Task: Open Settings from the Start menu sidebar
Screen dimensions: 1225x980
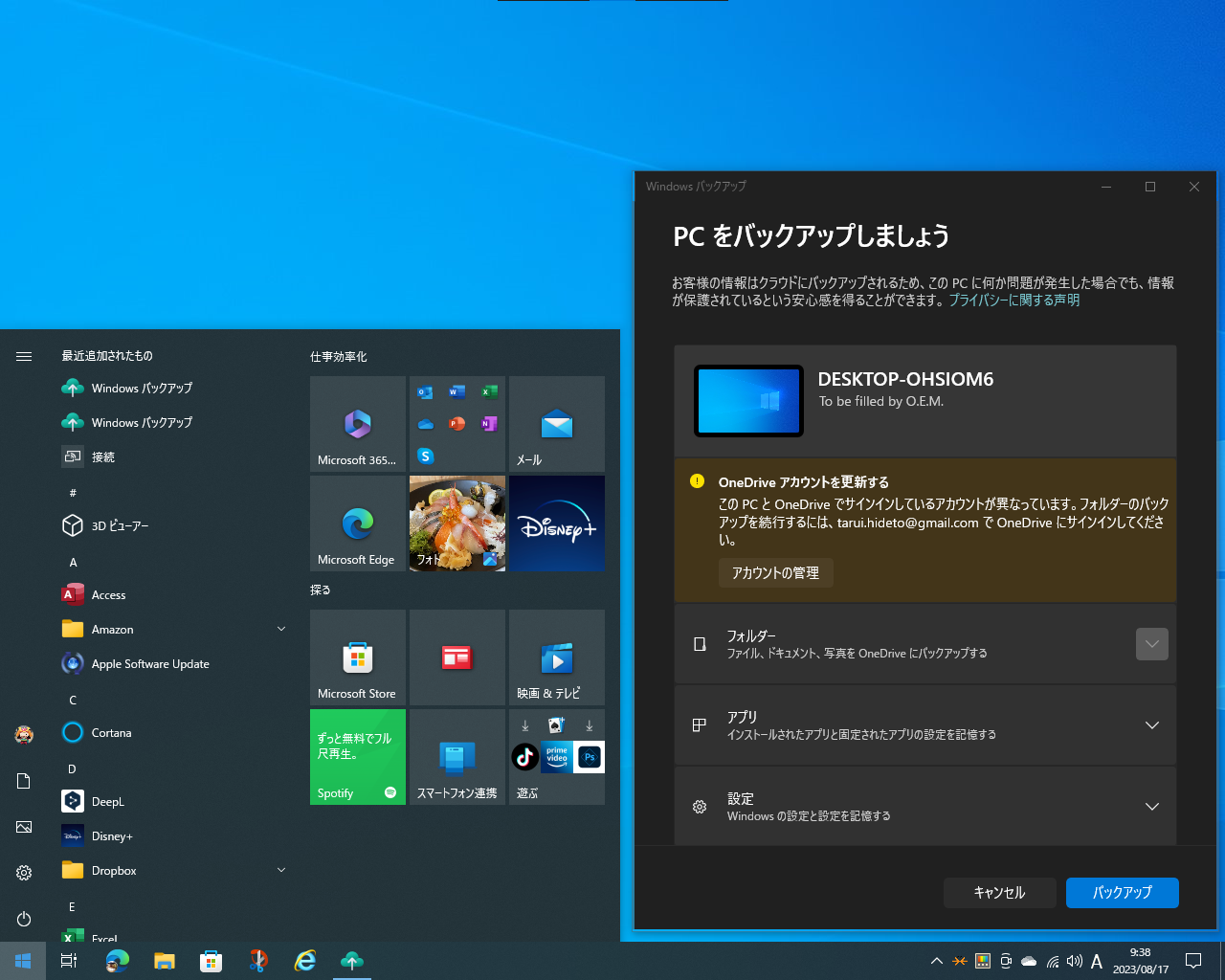Action: click(23, 873)
